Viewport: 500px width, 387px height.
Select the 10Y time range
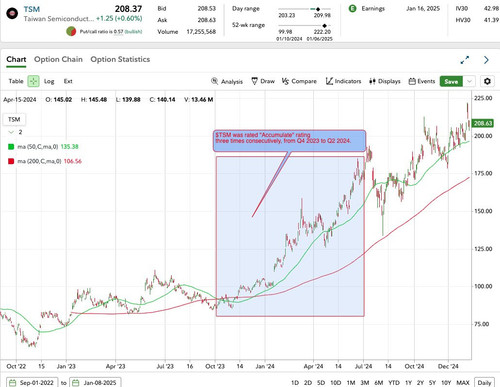[446, 383]
